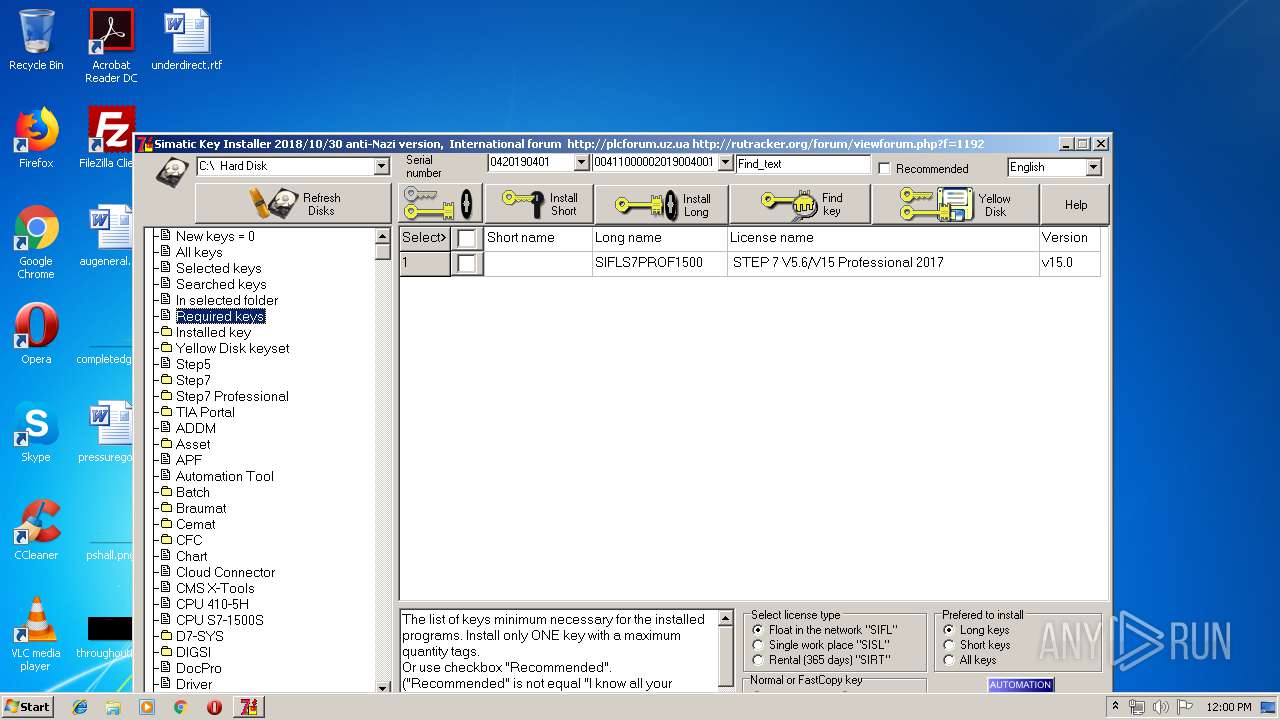
Task: Open the Help button
Action: tap(1076, 204)
